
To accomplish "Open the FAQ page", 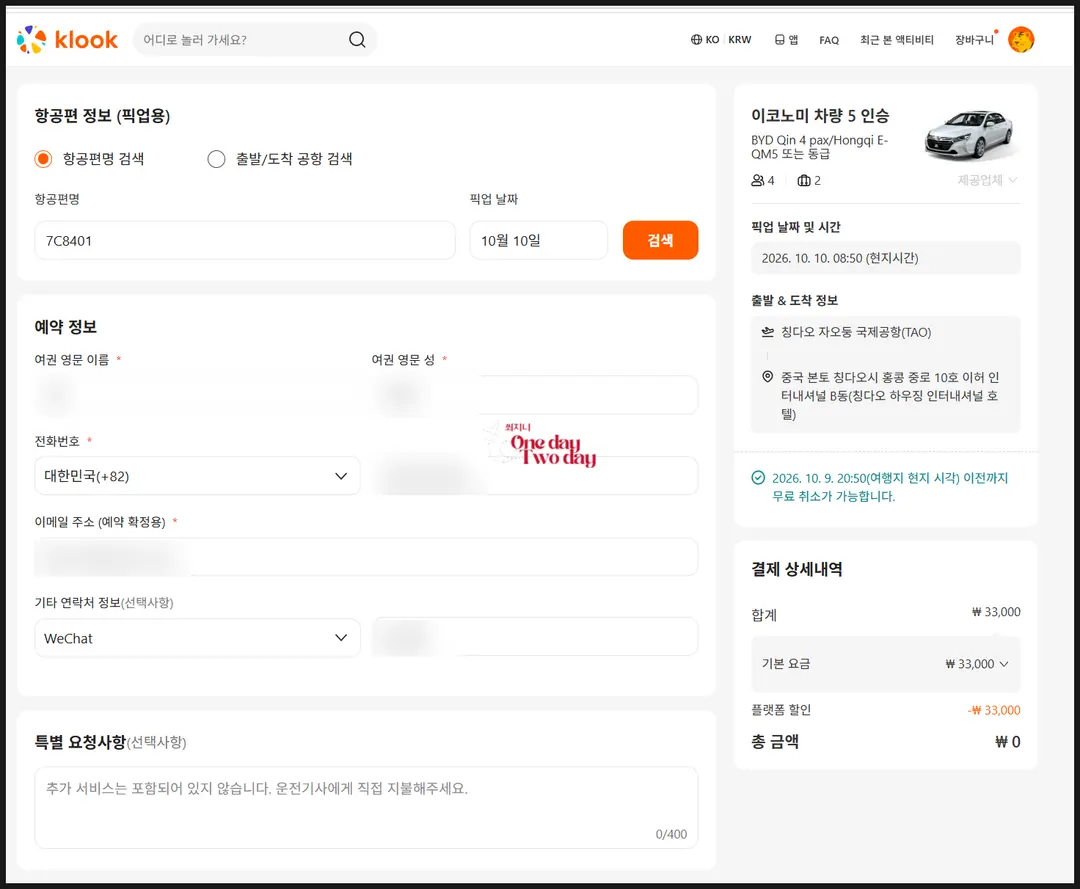I will click(x=829, y=40).
